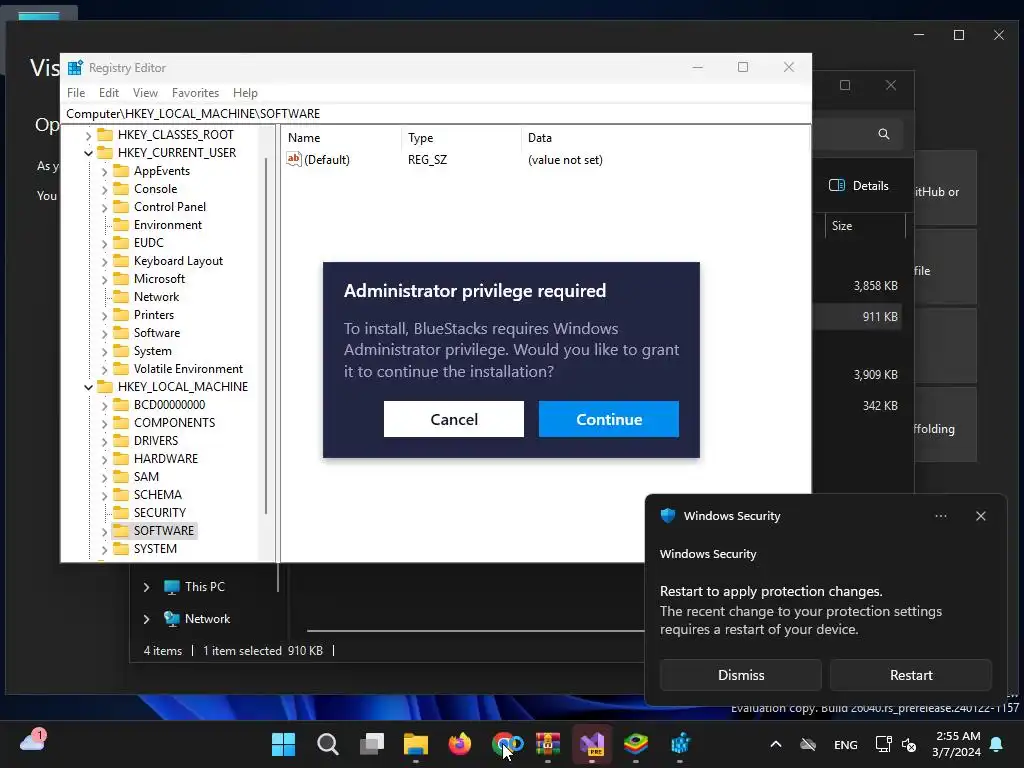Screen dimensions: 1024x768
Task: Click the Windows Security shield icon
Action: pos(667,515)
